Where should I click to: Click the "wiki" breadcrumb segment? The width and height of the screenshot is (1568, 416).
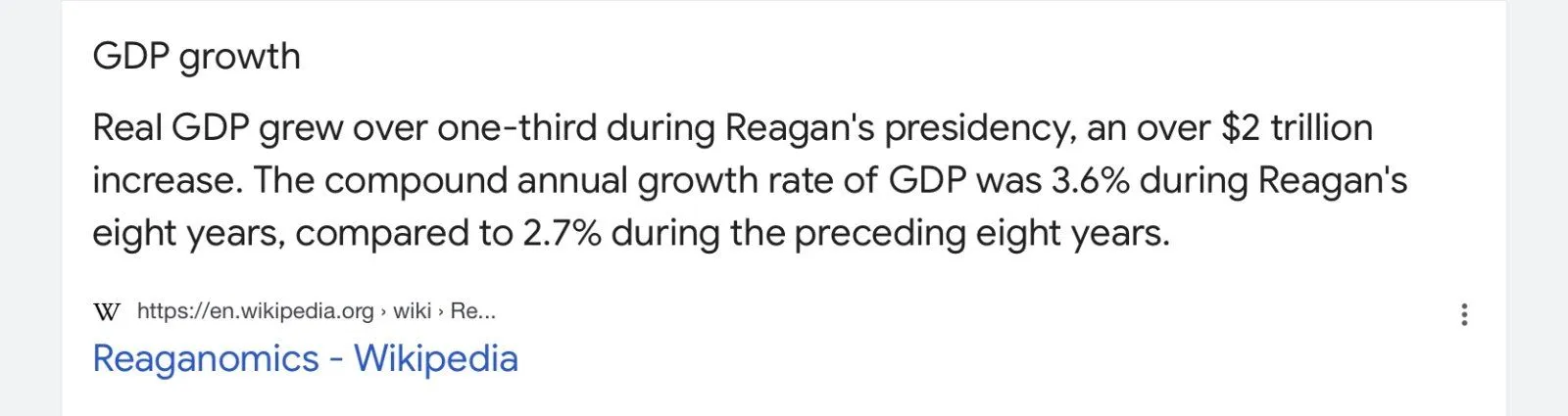tap(412, 311)
